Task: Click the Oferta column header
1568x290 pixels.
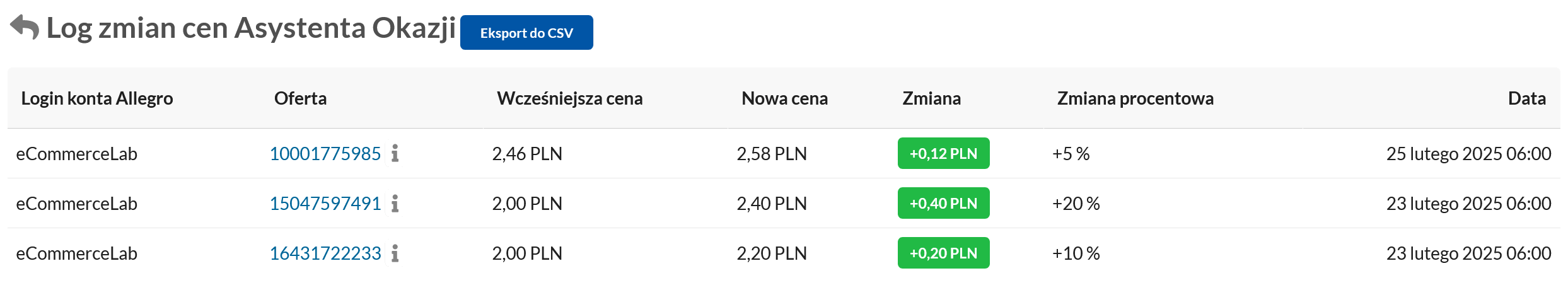Action: (300, 98)
